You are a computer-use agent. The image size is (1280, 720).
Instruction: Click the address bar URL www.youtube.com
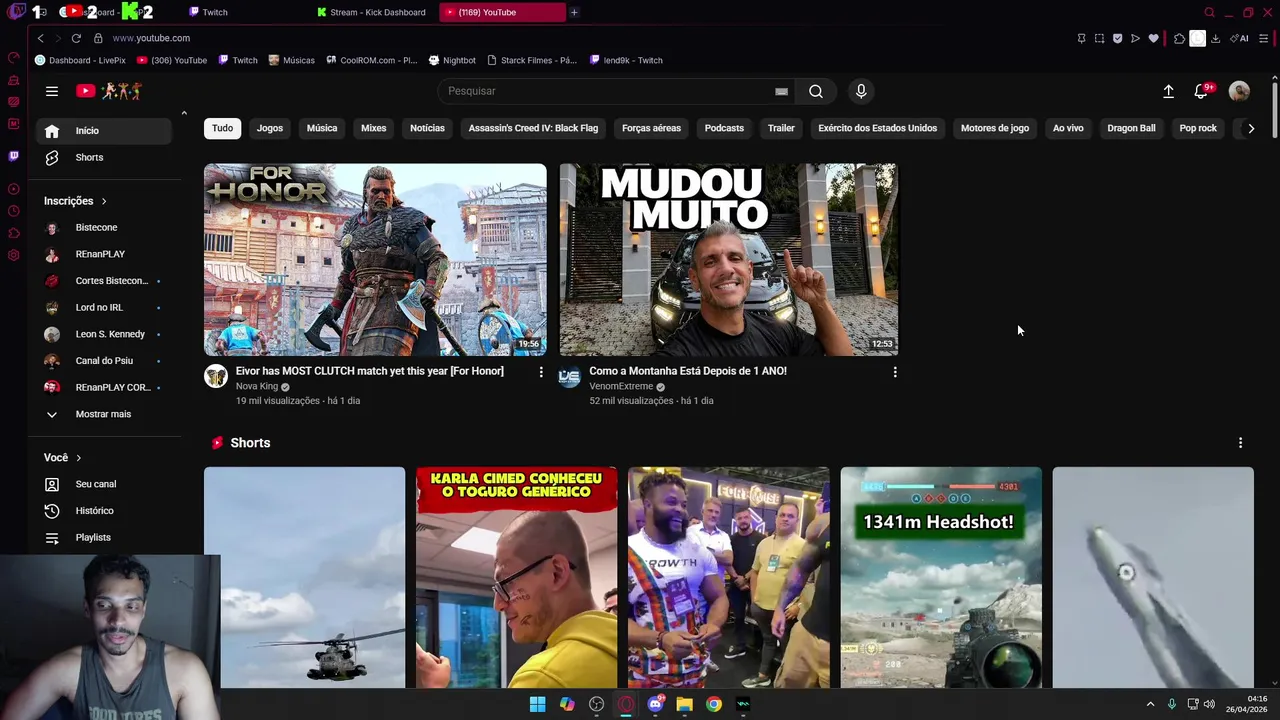[x=151, y=38]
